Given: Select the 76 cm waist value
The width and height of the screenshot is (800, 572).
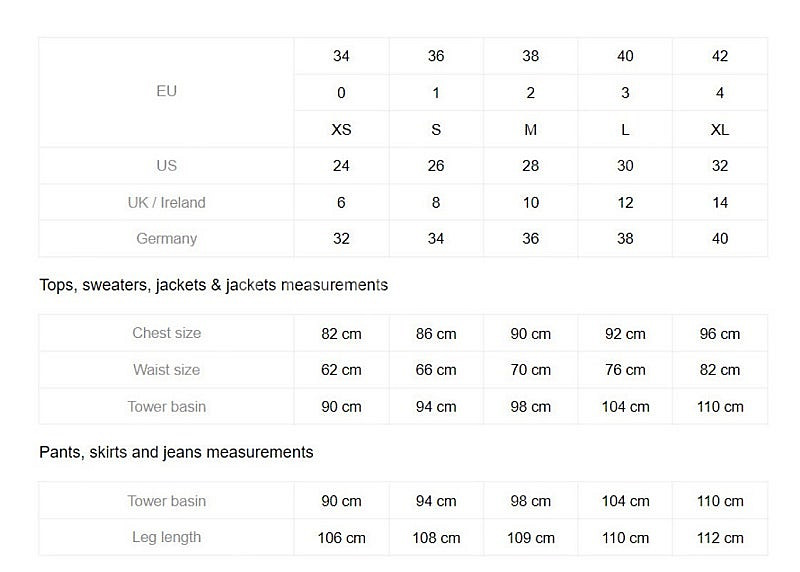Looking at the screenshot, I should click(x=625, y=370).
